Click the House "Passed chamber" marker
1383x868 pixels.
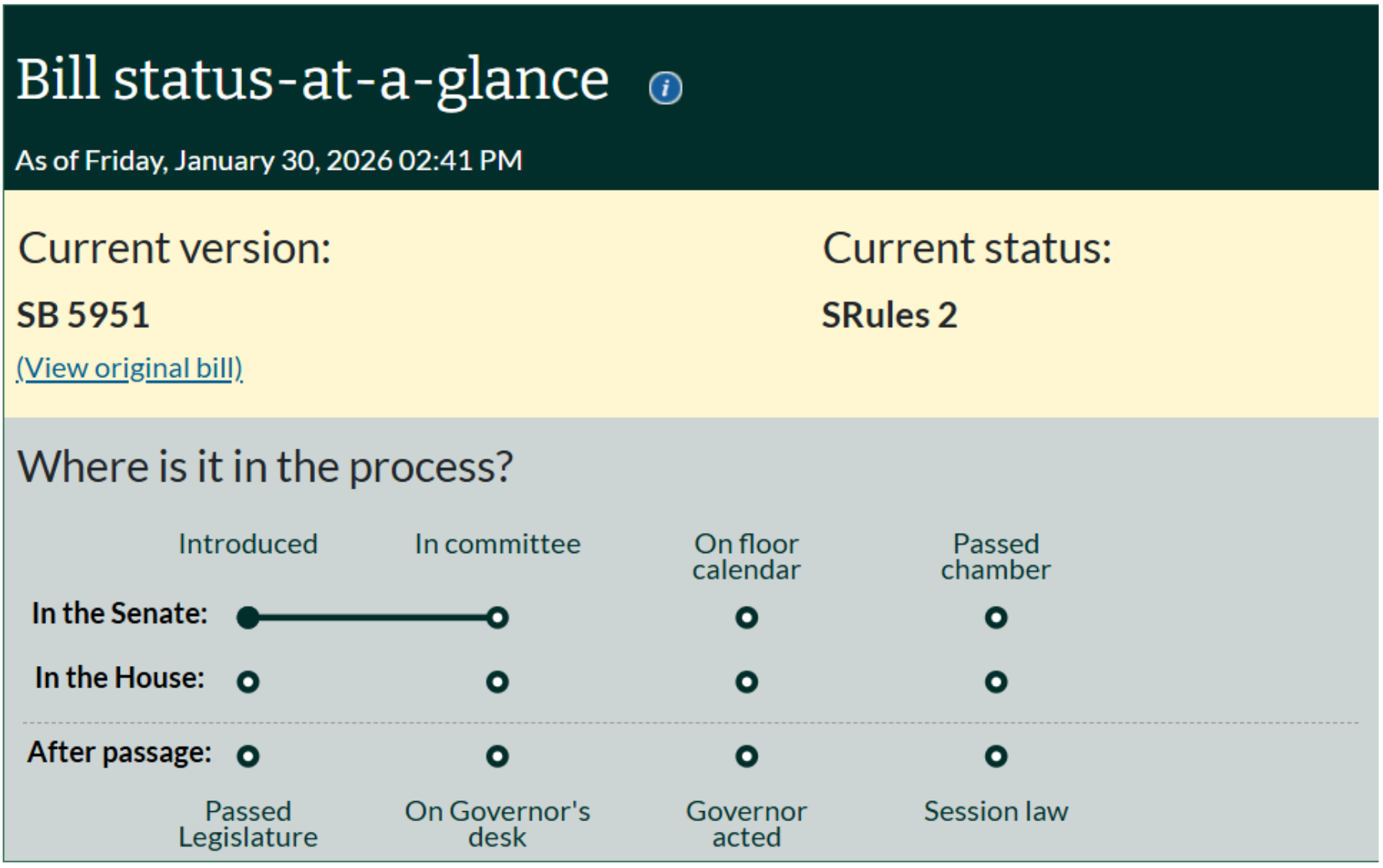coord(995,681)
